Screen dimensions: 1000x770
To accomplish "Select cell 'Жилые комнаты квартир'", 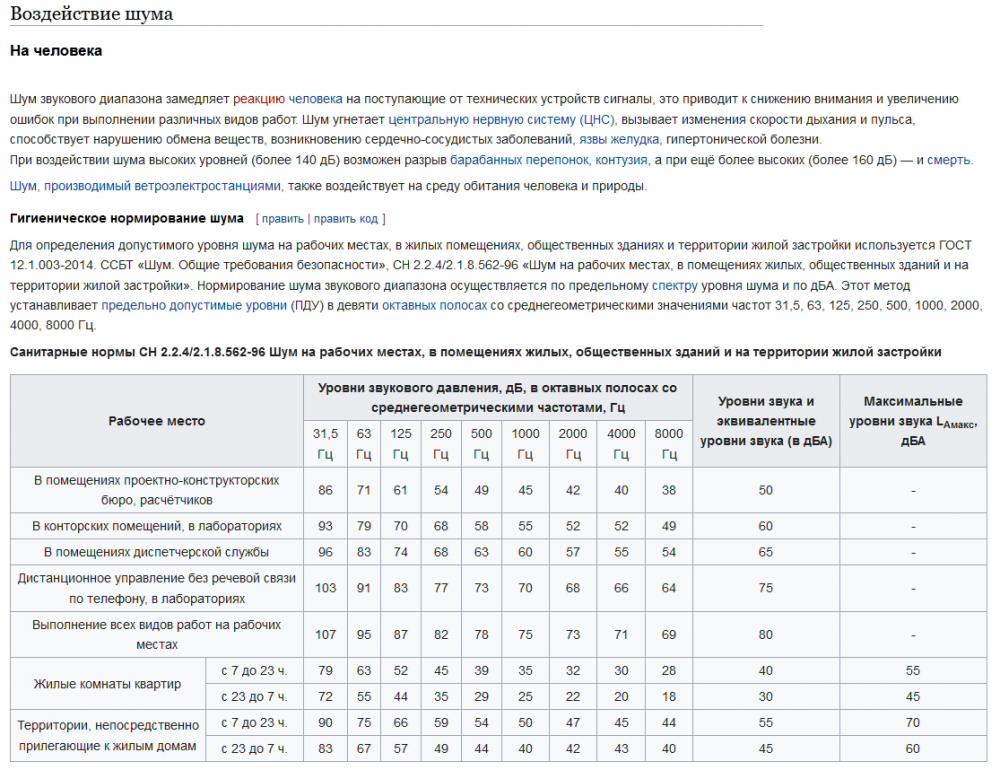I will [108, 684].
